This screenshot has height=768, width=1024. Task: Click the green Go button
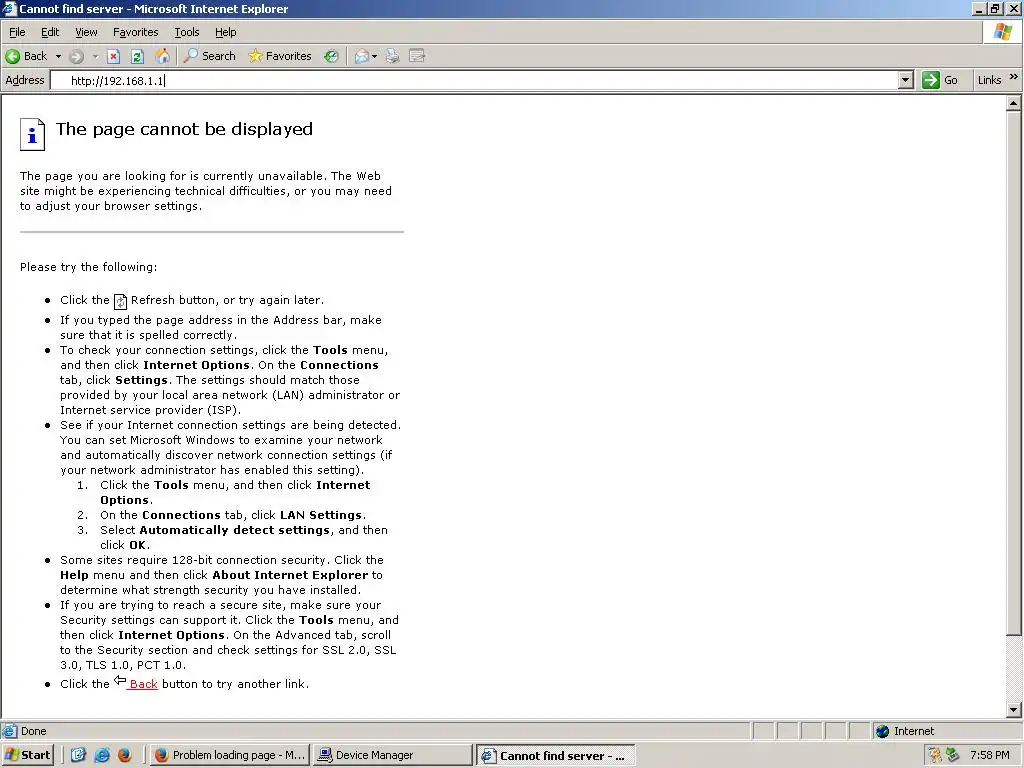pyautogui.click(x=940, y=80)
